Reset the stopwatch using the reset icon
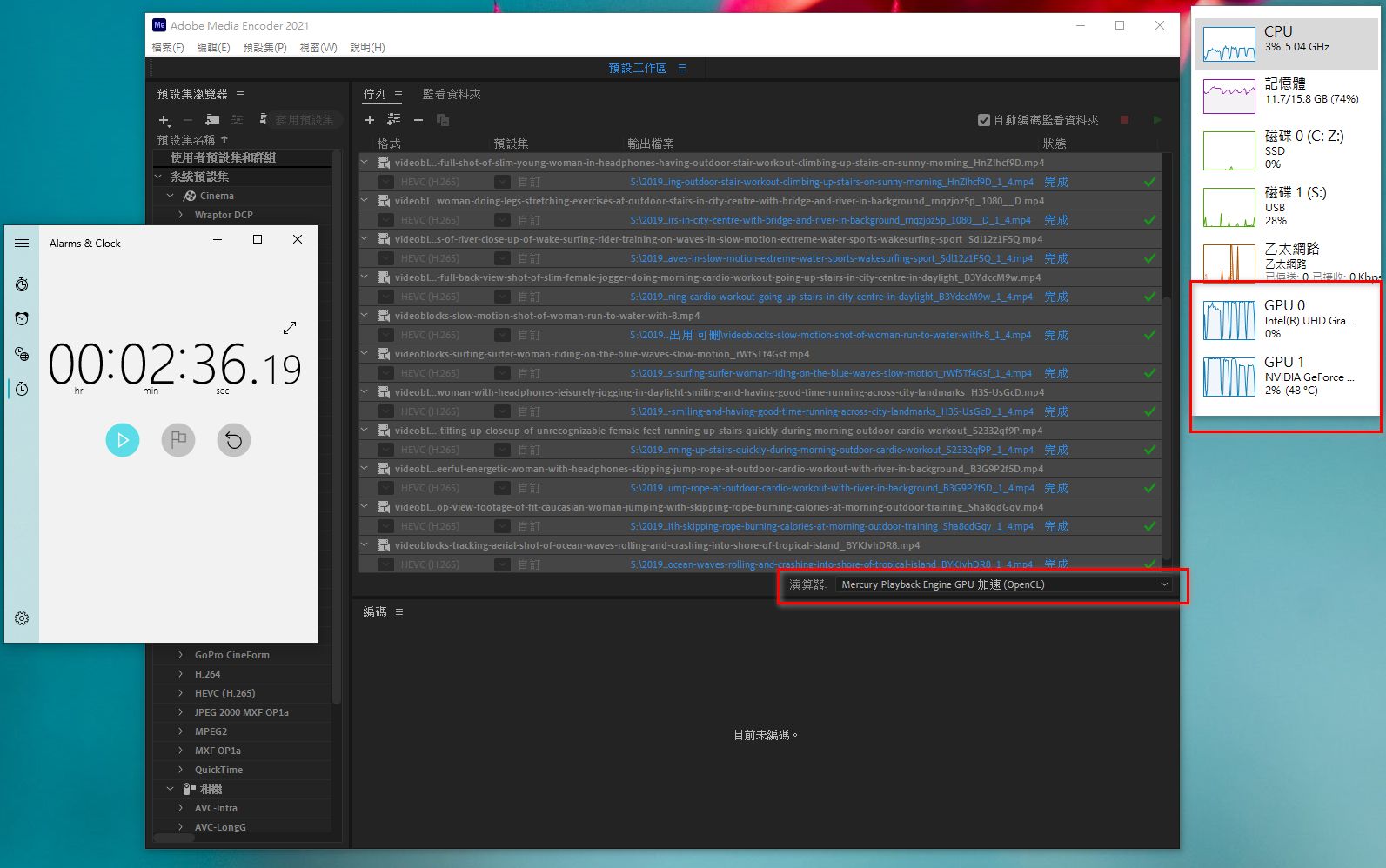 pyautogui.click(x=233, y=440)
